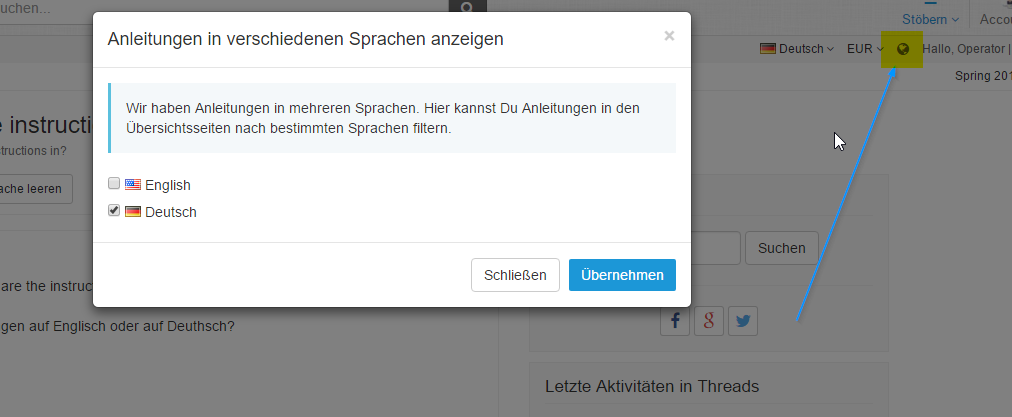Click the highlighted globe language filter icon
The image size is (1012, 417).
[x=903, y=49]
